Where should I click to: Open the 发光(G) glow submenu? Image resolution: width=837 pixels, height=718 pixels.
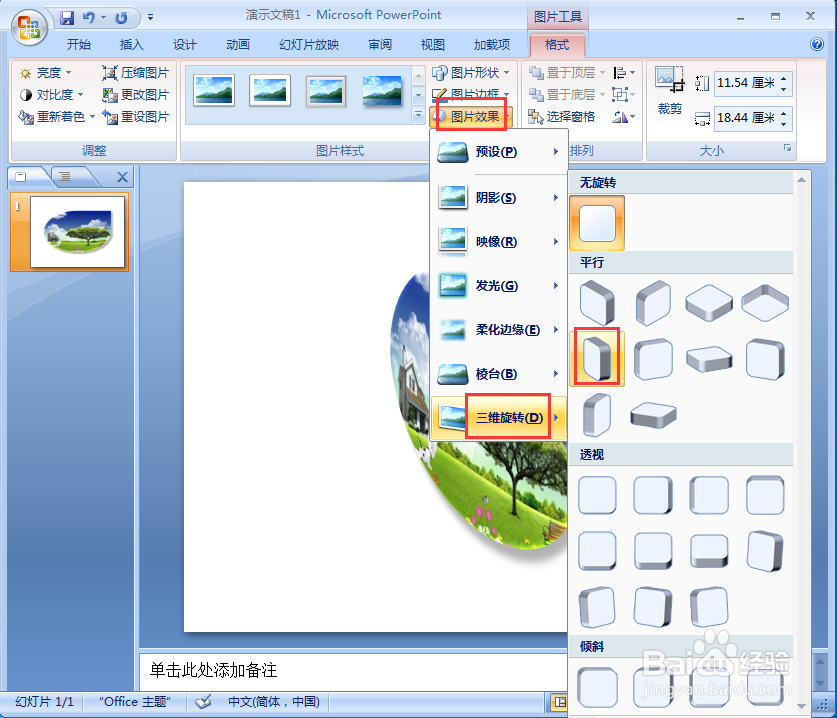(498, 286)
